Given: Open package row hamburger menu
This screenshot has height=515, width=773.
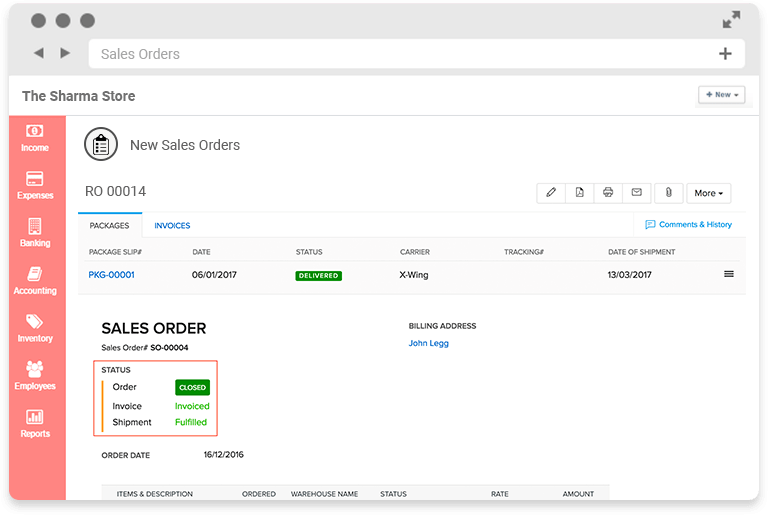Looking at the screenshot, I should click(728, 274).
